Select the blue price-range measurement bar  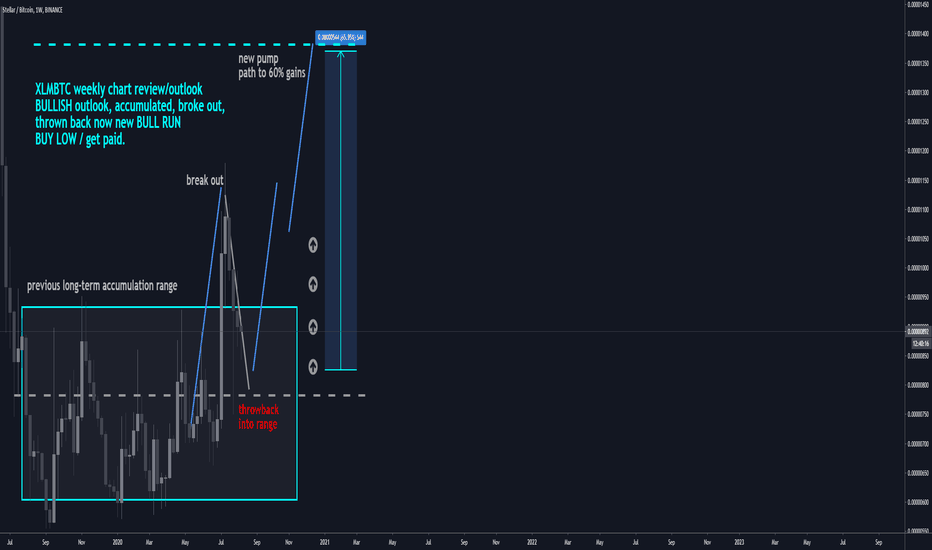[x=341, y=210]
